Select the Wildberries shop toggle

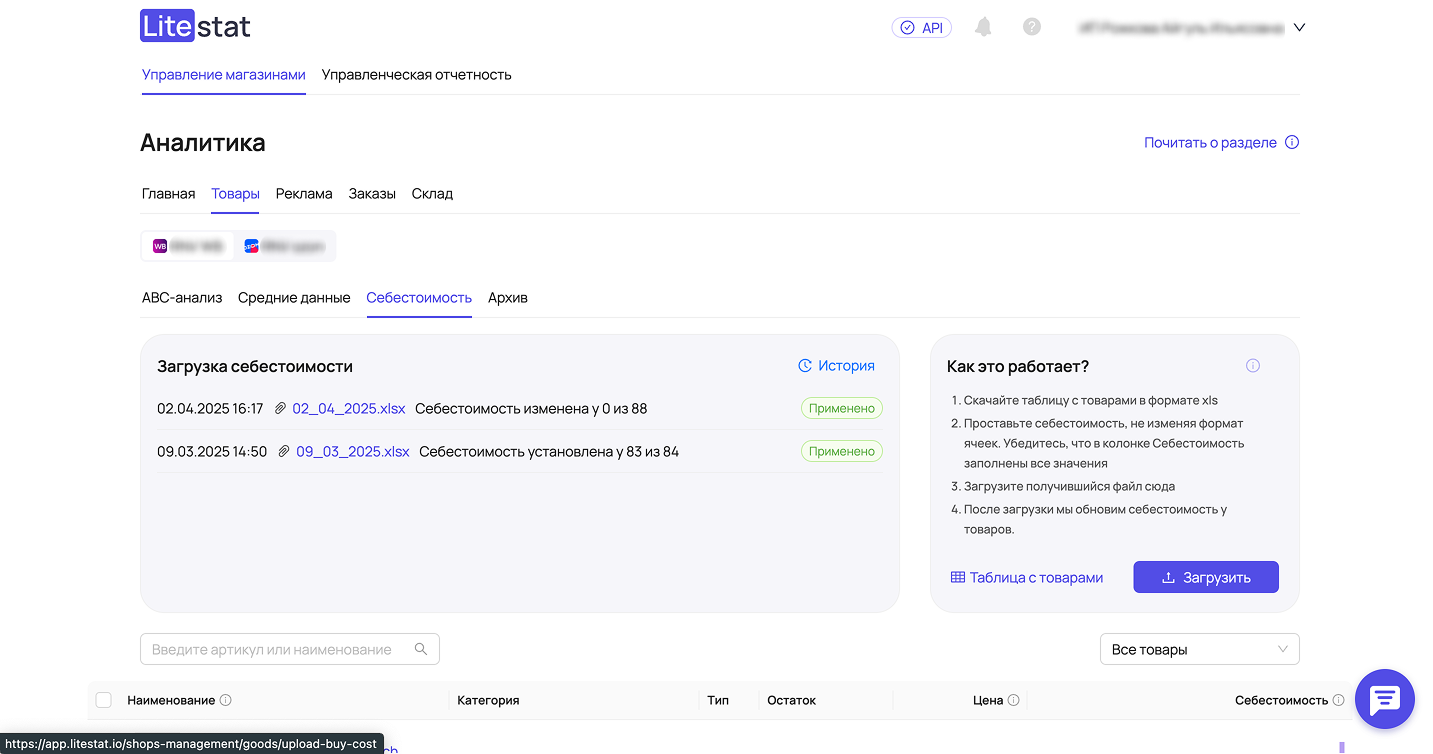pyautogui.click(x=188, y=246)
